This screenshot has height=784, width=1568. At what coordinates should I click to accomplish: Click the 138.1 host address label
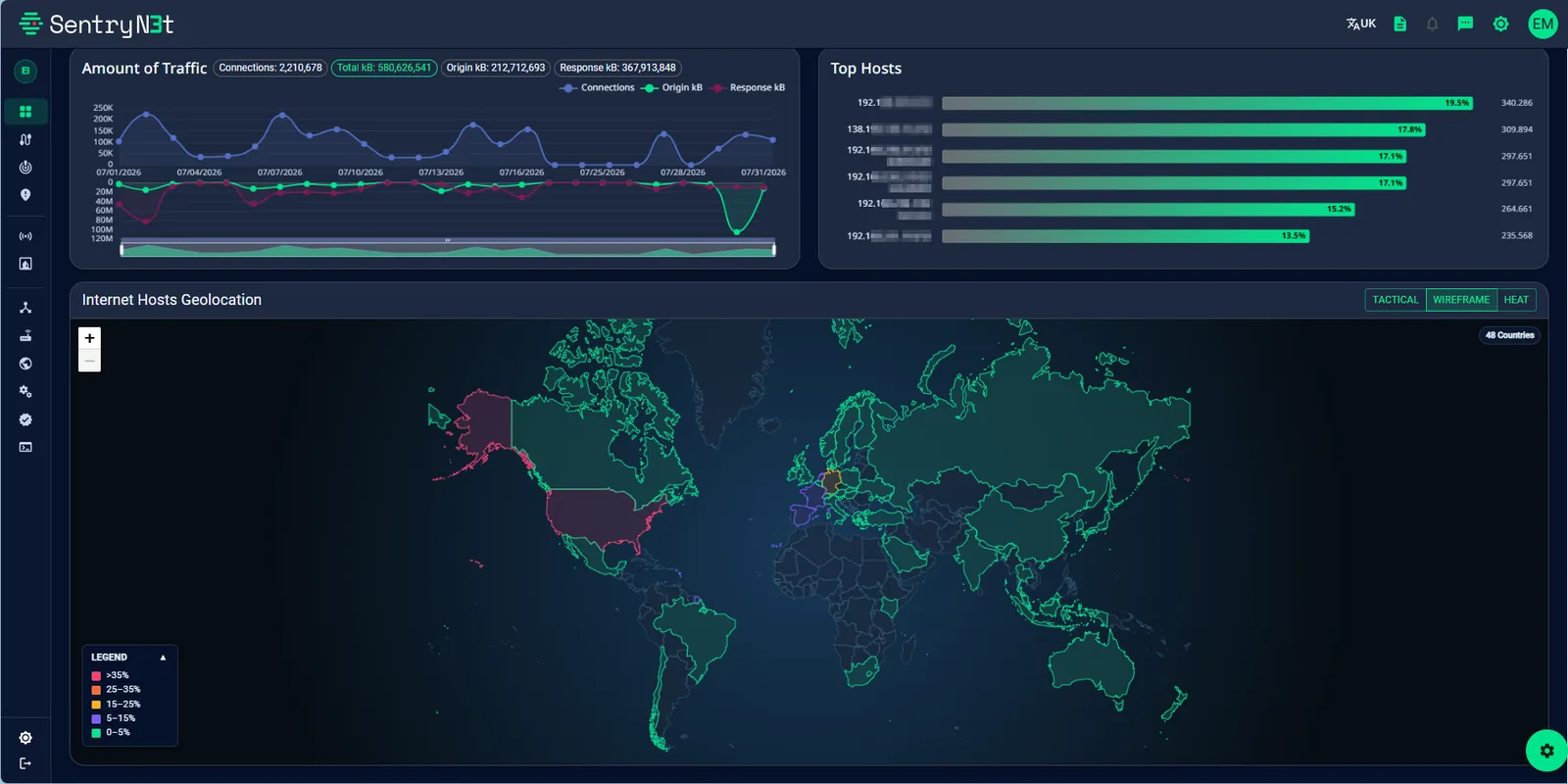[x=889, y=129]
